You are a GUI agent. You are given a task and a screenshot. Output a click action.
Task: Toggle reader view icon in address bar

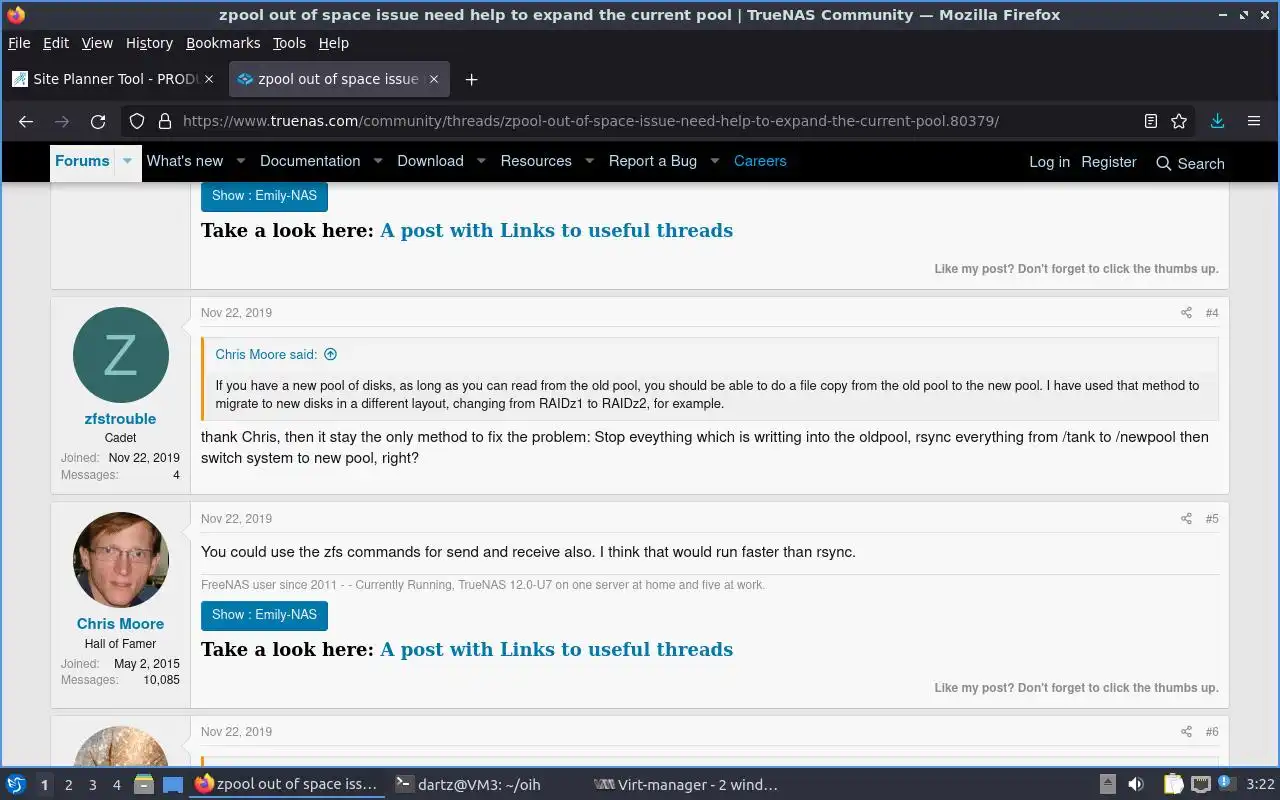(x=1151, y=121)
